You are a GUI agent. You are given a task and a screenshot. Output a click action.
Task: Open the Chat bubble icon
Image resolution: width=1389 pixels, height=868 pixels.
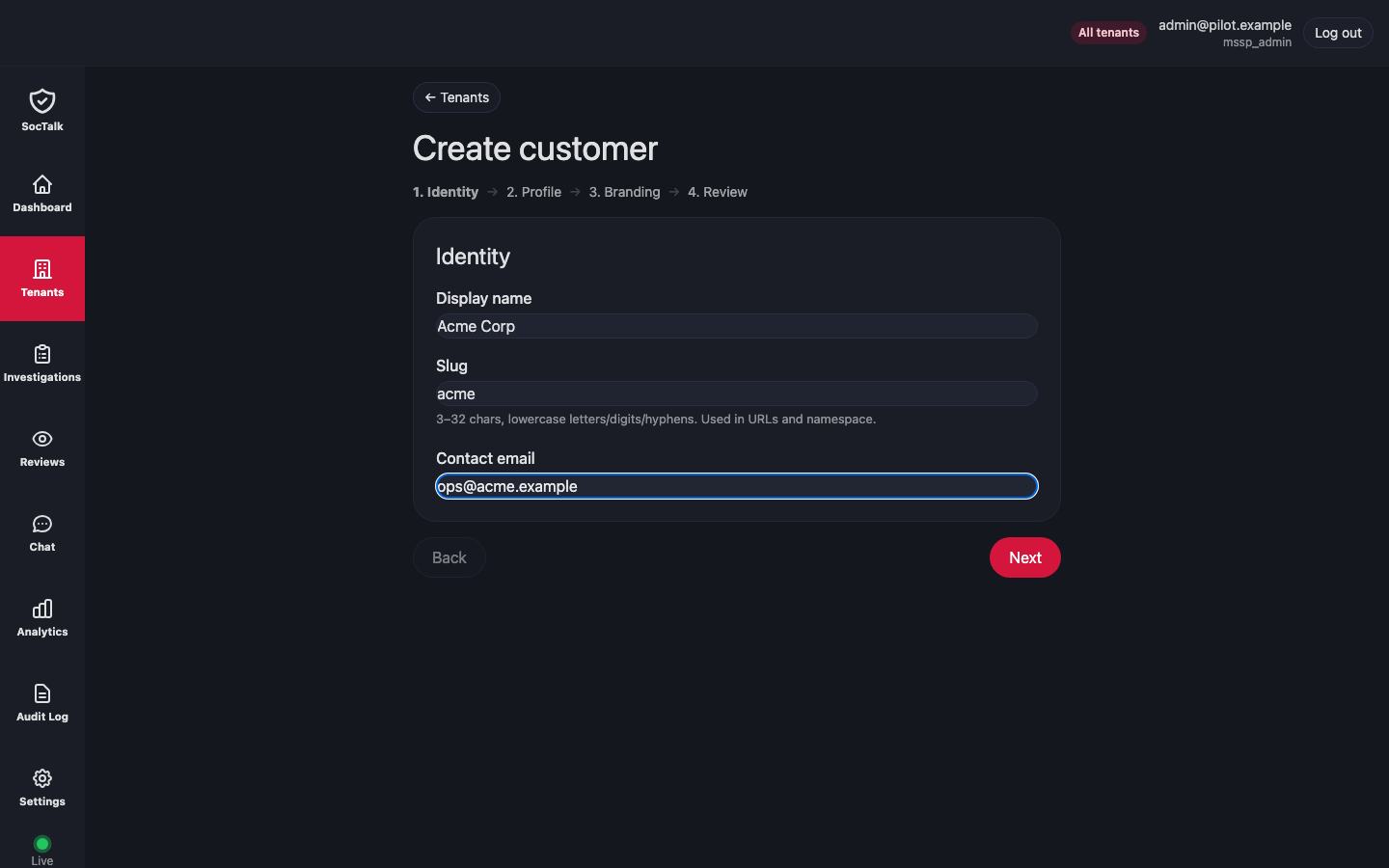42,524
